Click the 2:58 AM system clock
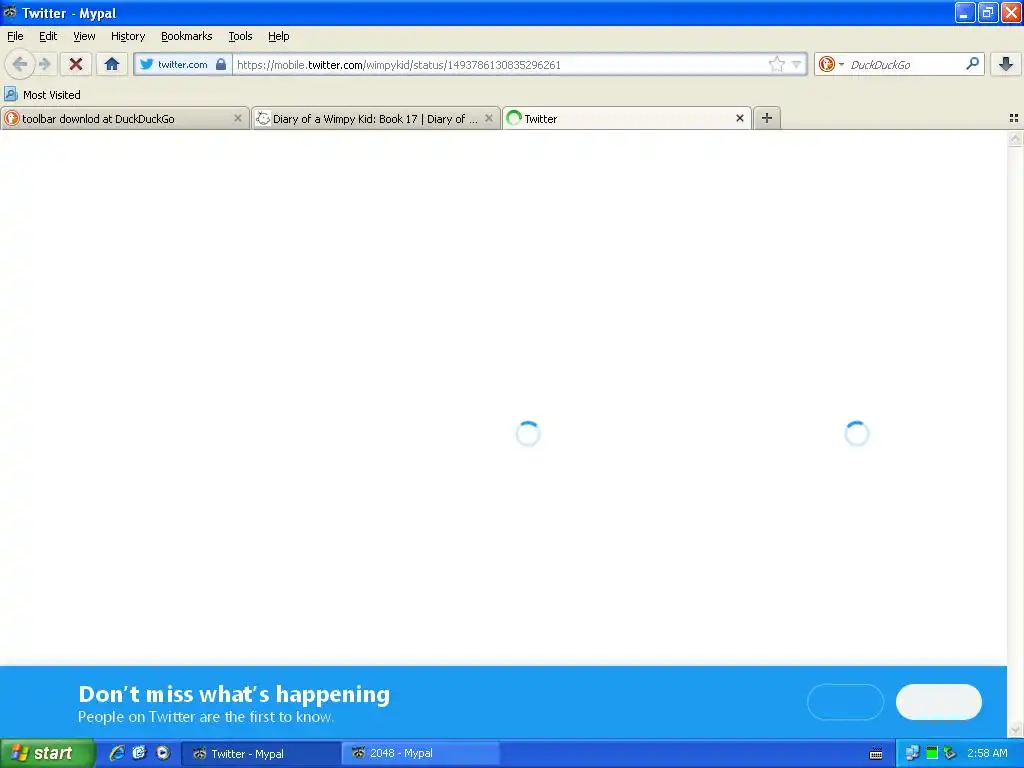The height and width of the screenshot is (768, 1024). (x=987, y=753)
